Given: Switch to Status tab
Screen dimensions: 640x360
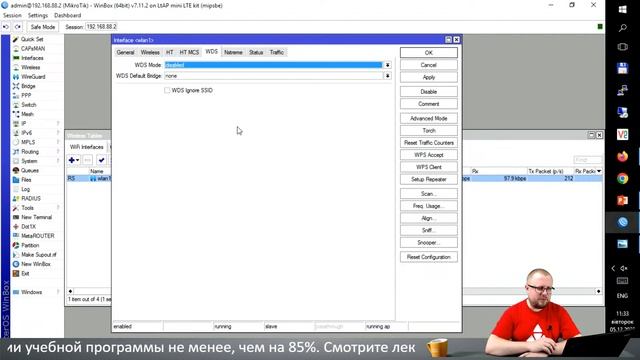Looking at the screenshot, I should click(256, 52).
